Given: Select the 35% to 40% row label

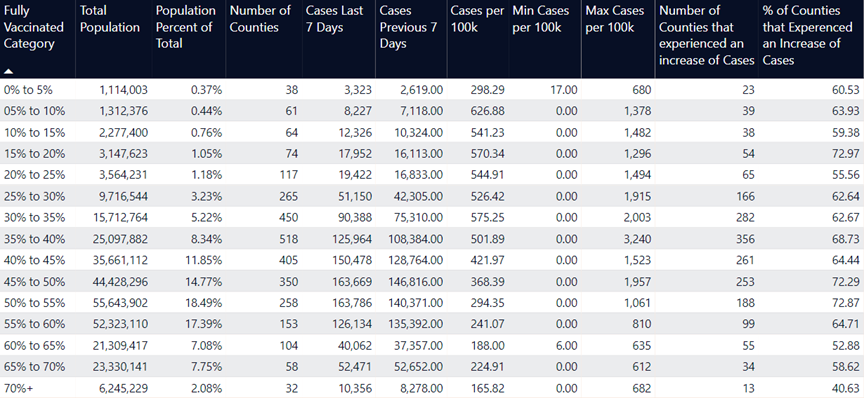Looking at the screenshot, I should point(34,239).
